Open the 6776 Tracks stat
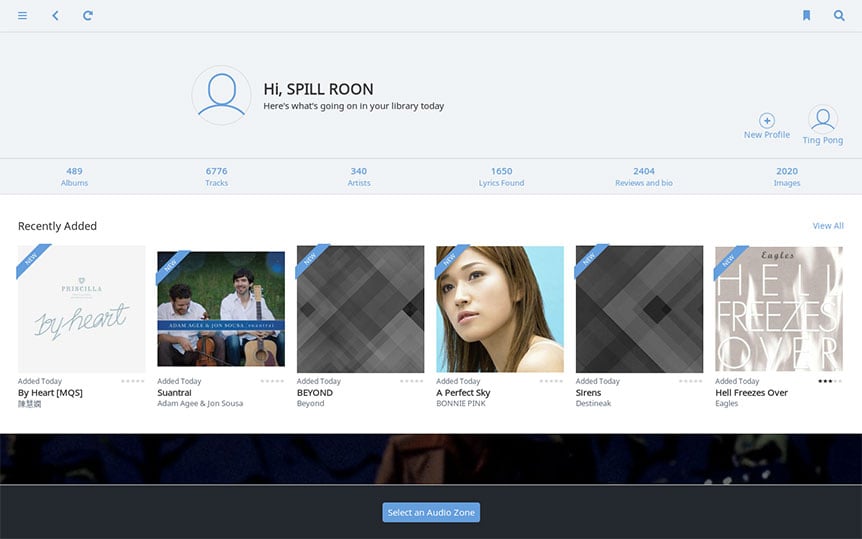This screenshot has height=539, width=862. 217,177
